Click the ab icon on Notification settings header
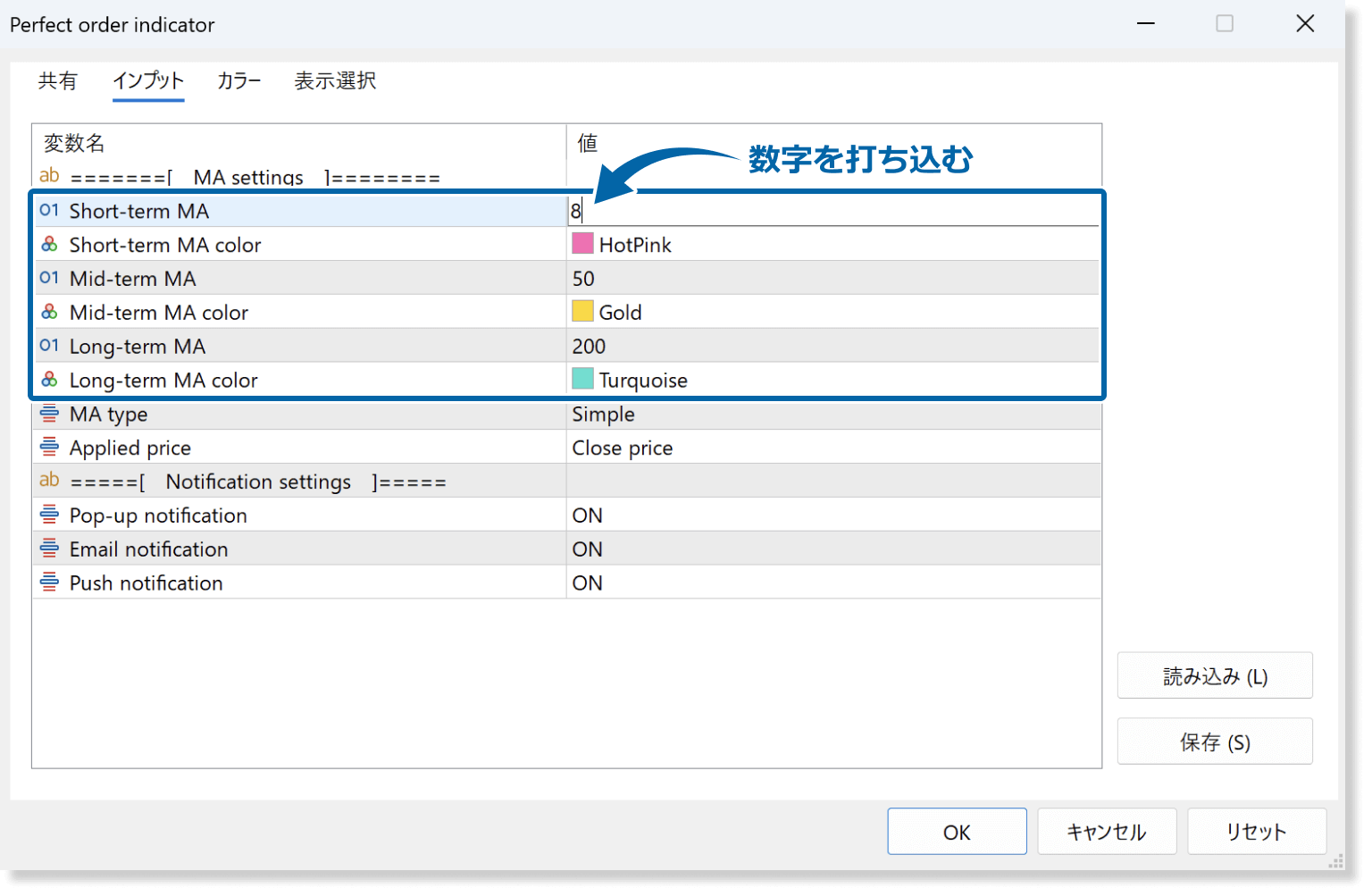Viewport: 1372px width, 888px height. point(49,481)
